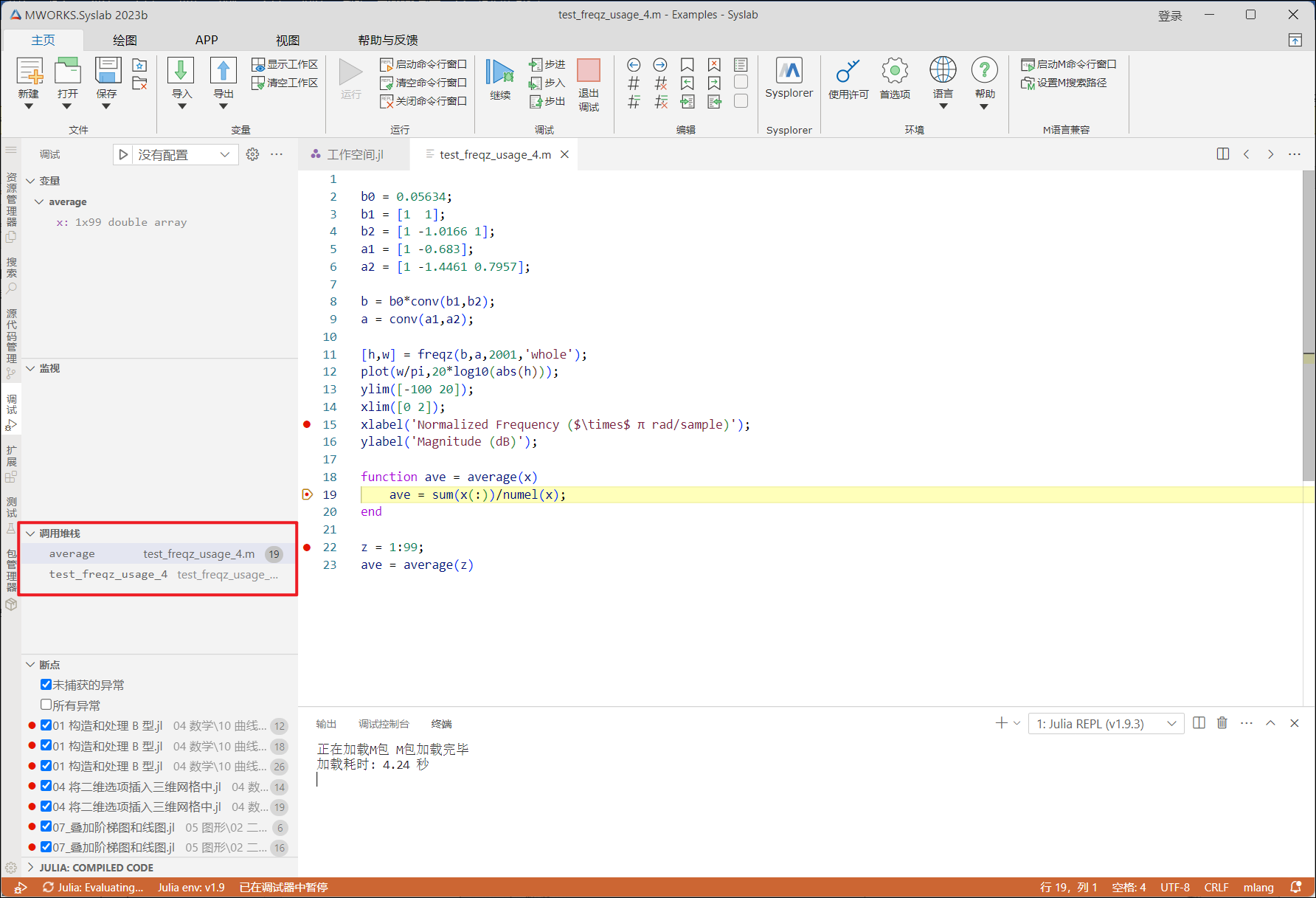The image size is (1316, 898).
Task: Click the 使用许可 license icon
Action: tap(848, 72)
